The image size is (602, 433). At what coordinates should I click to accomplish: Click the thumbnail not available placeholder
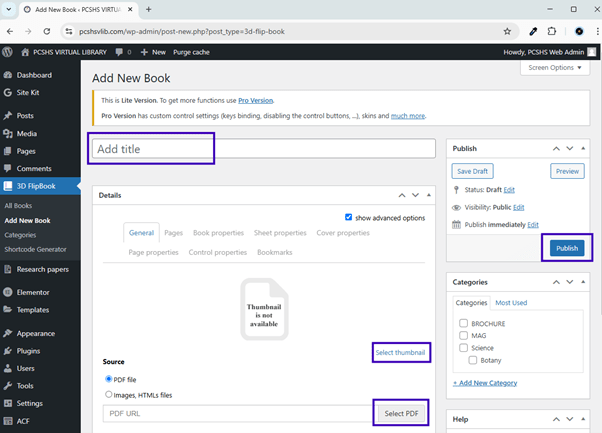(x=264, y=309)
